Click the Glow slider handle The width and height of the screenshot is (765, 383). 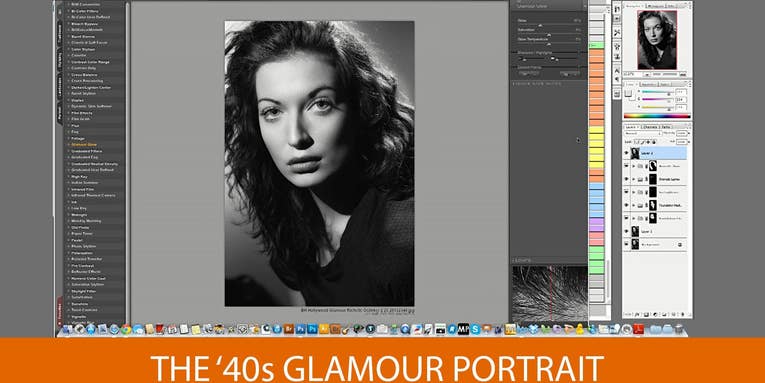[x=540, y=25]
